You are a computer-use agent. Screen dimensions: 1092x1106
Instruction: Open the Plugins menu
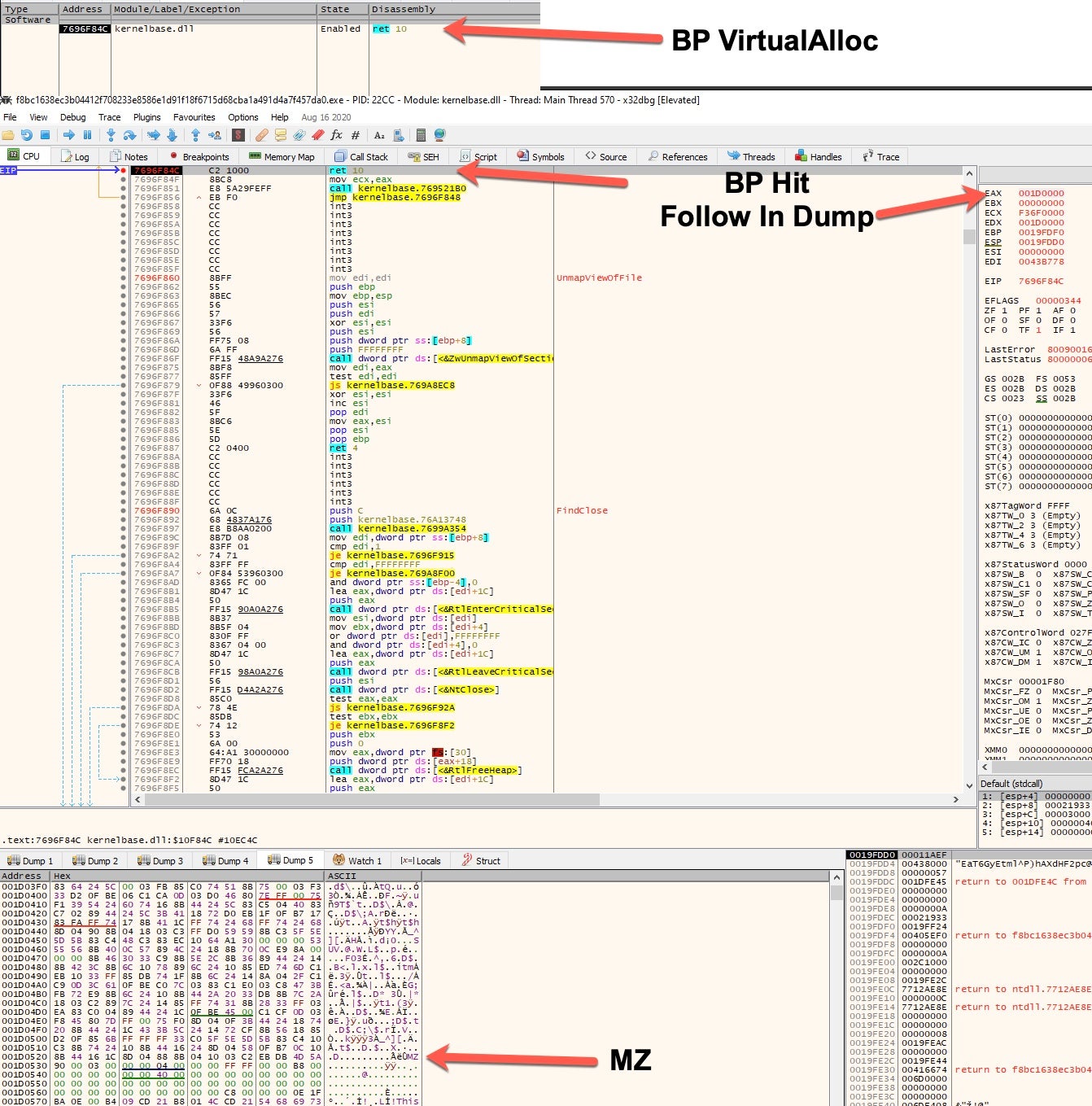146,117
